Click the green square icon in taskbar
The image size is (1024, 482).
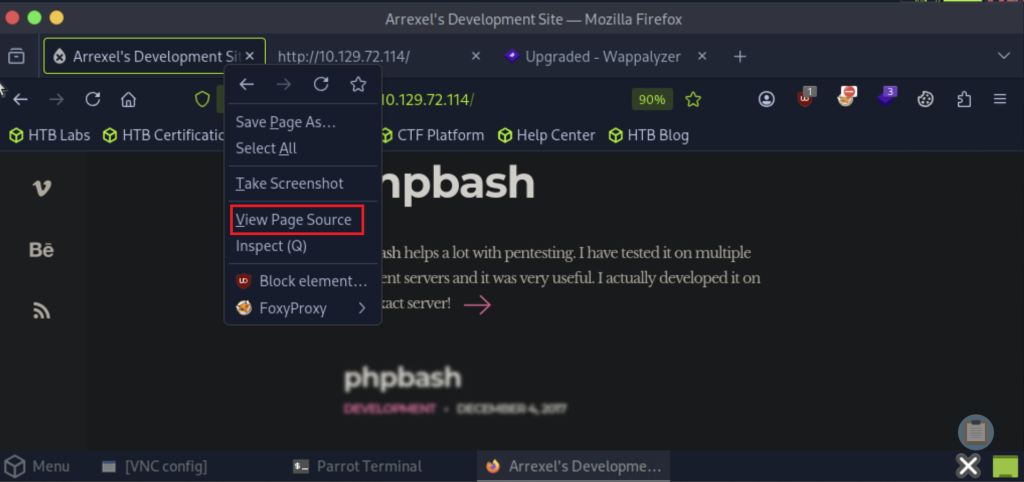click(x=1005, y=466)
